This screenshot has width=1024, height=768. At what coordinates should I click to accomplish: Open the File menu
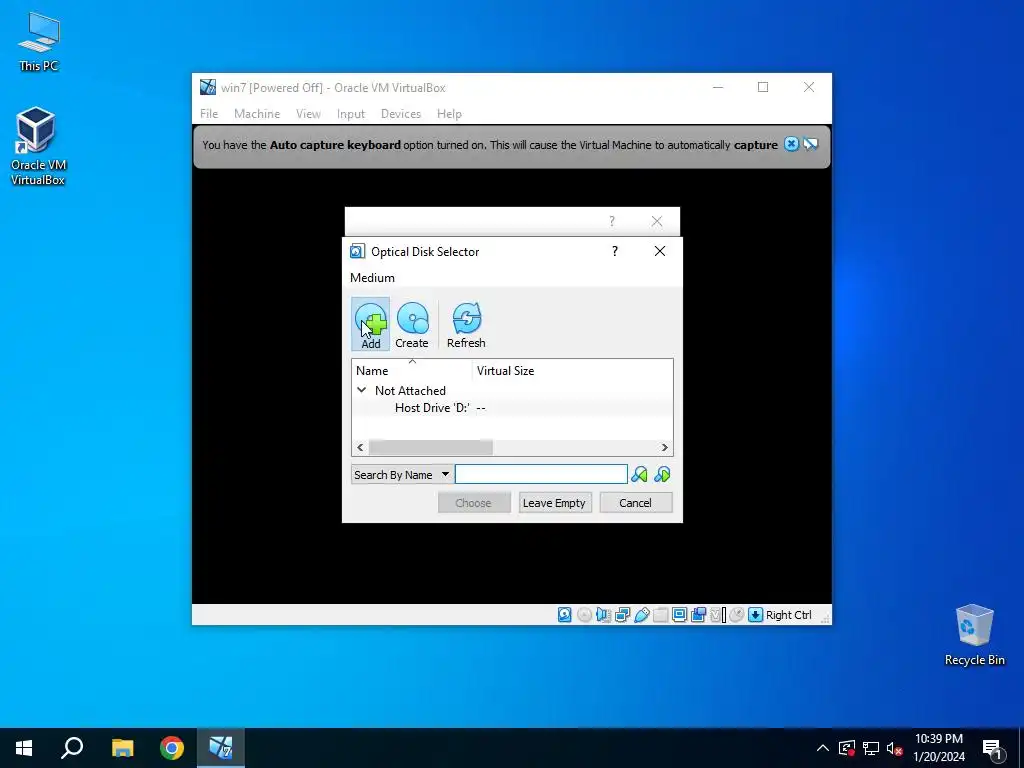(x=209, y=114)
